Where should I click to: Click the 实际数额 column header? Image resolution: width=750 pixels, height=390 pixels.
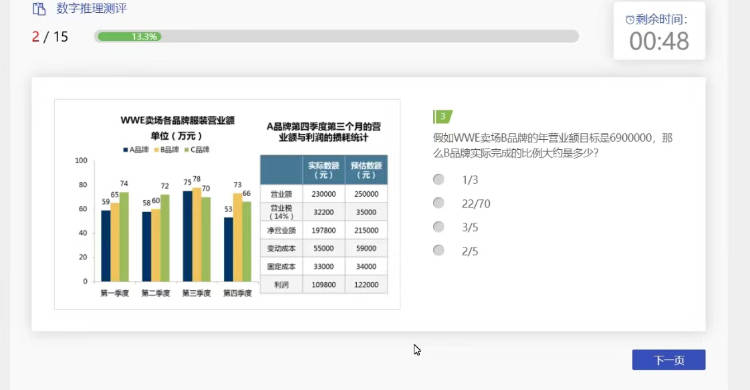pos(323,170)
